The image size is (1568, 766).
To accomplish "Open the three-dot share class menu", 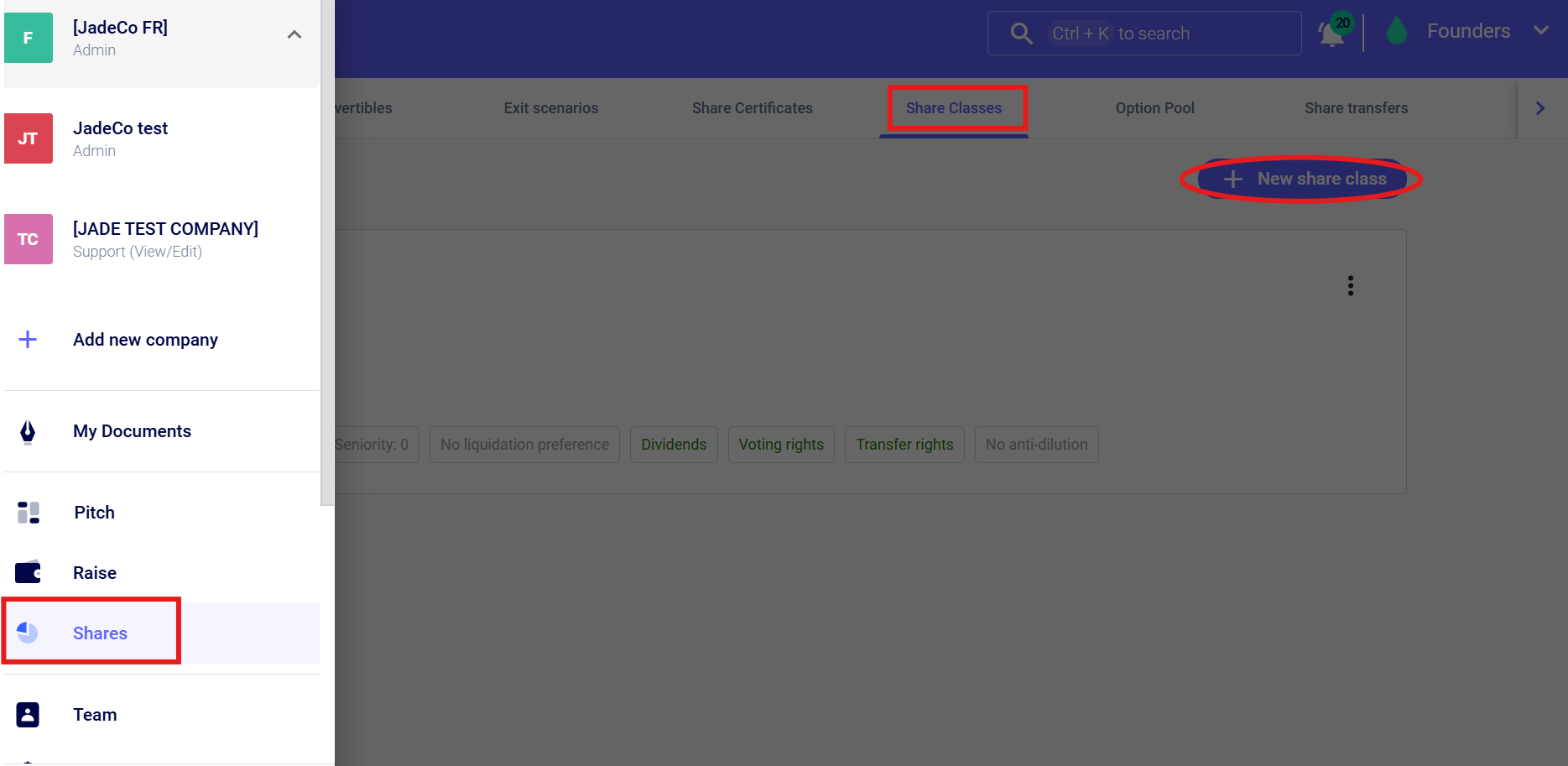I will point(1350,286).
